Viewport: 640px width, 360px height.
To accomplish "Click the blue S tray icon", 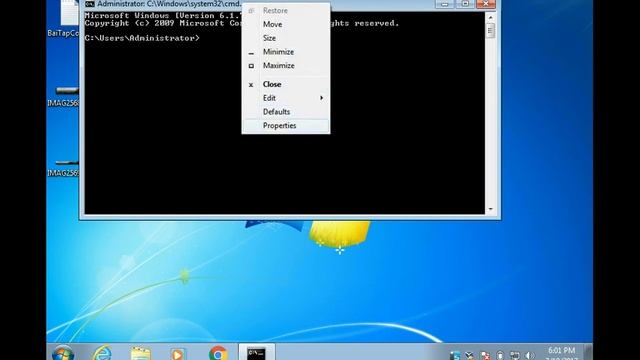I will pyautogui.click(x=455, y=356).
